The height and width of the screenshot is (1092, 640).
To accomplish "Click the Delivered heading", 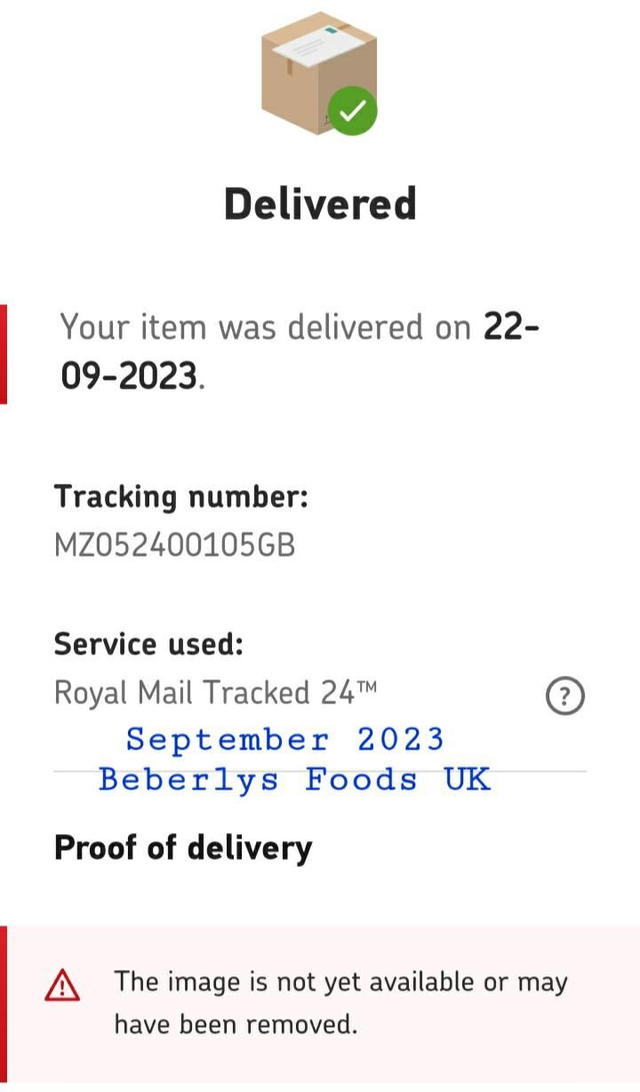I will [x=320, y=204].
